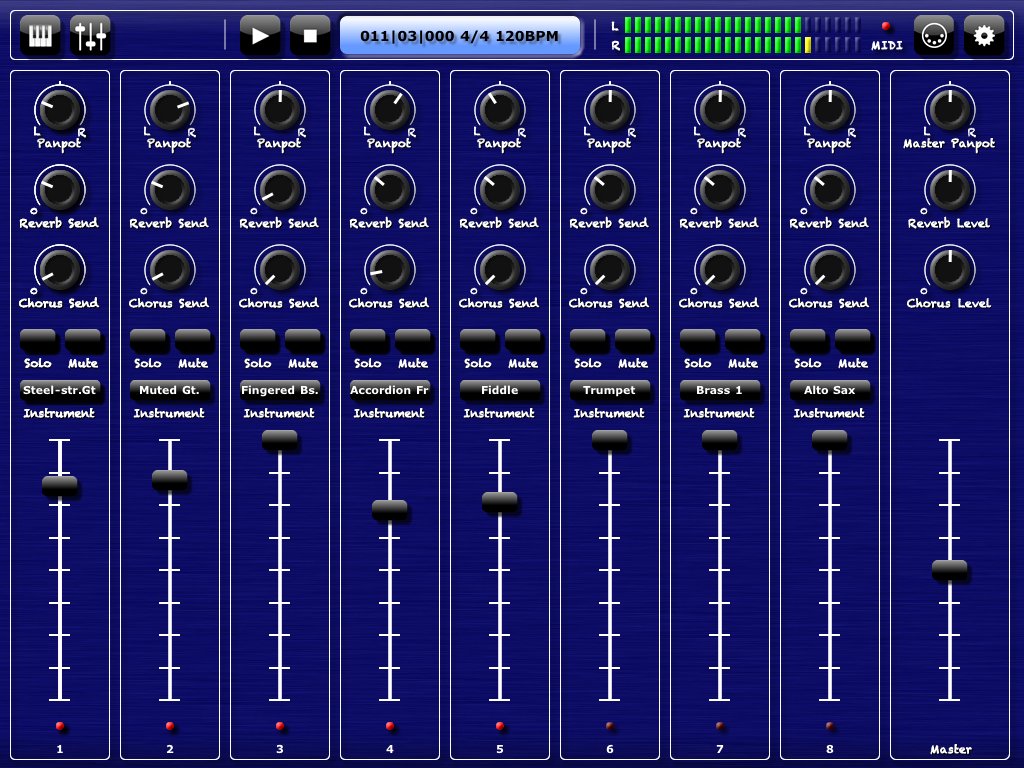Click the channel 1 Panpot knob
This screenshot has width=1024, height=768.
60,109
